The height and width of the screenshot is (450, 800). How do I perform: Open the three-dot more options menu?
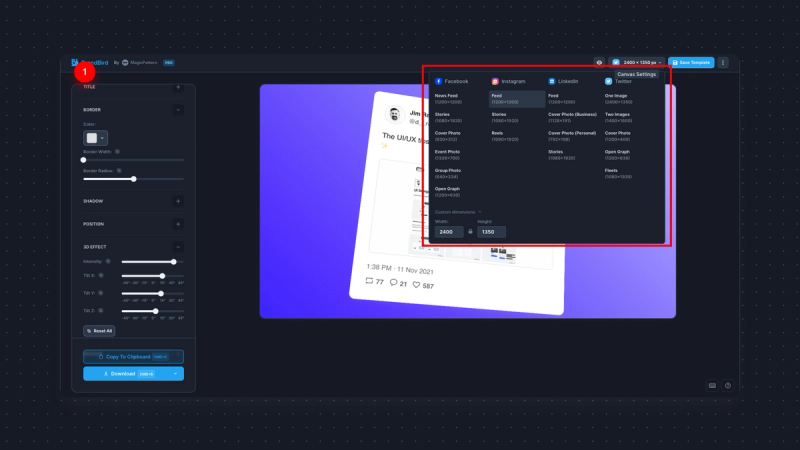point(722,62)
